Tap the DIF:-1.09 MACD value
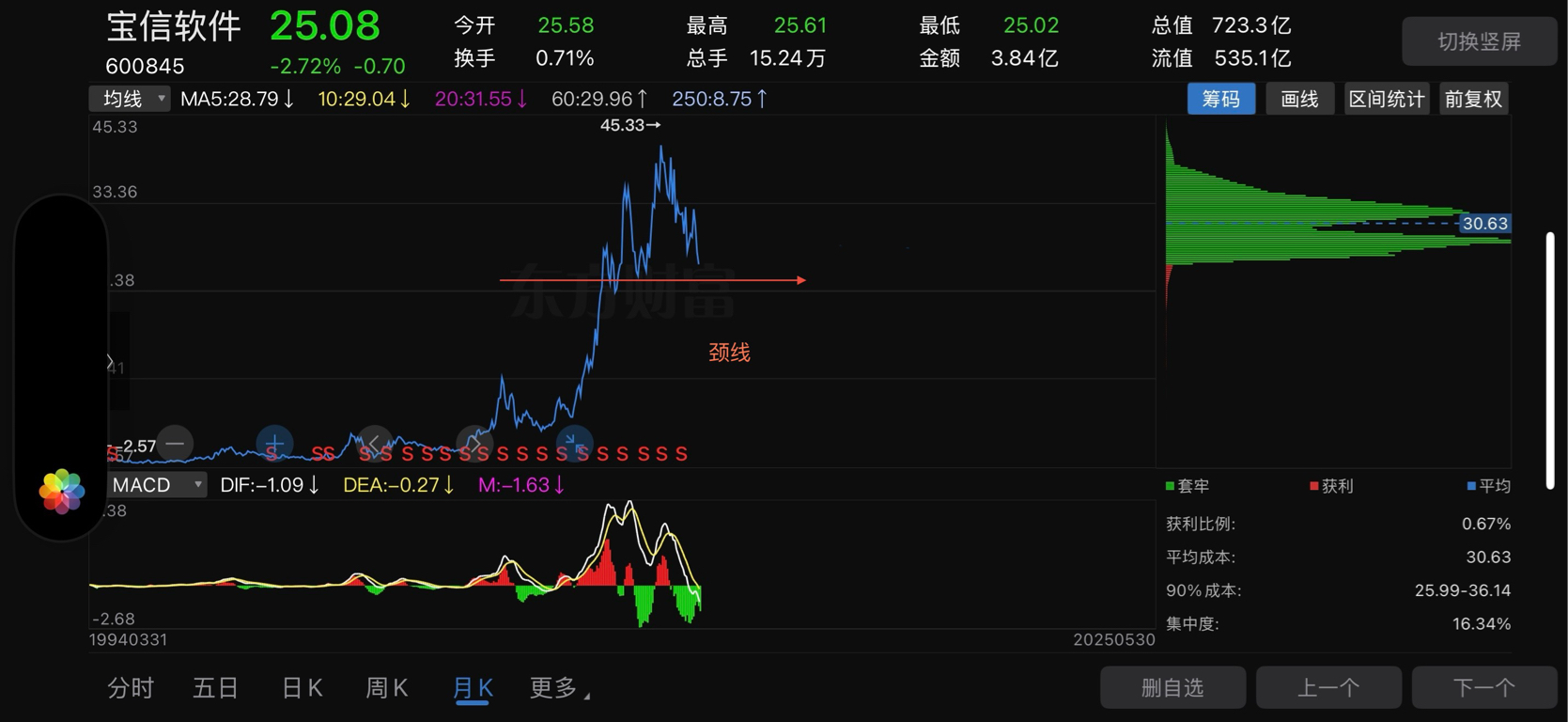This screenshot has width=1568, height=722. tap(270, 485)
